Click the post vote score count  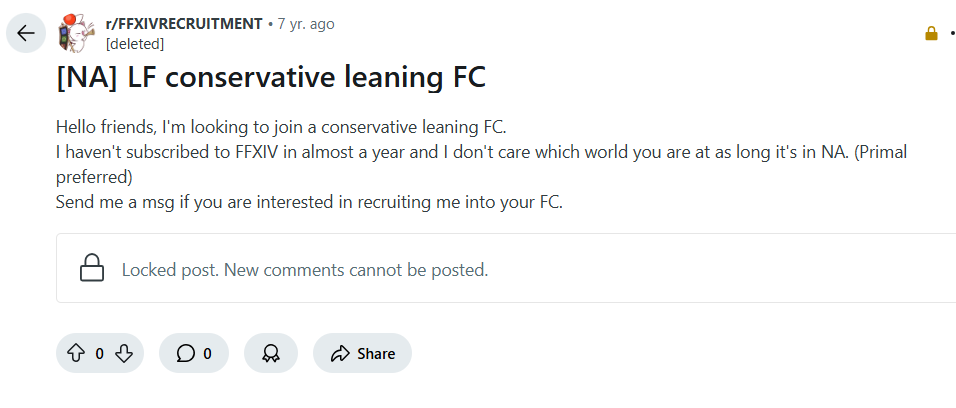[99, 354]
